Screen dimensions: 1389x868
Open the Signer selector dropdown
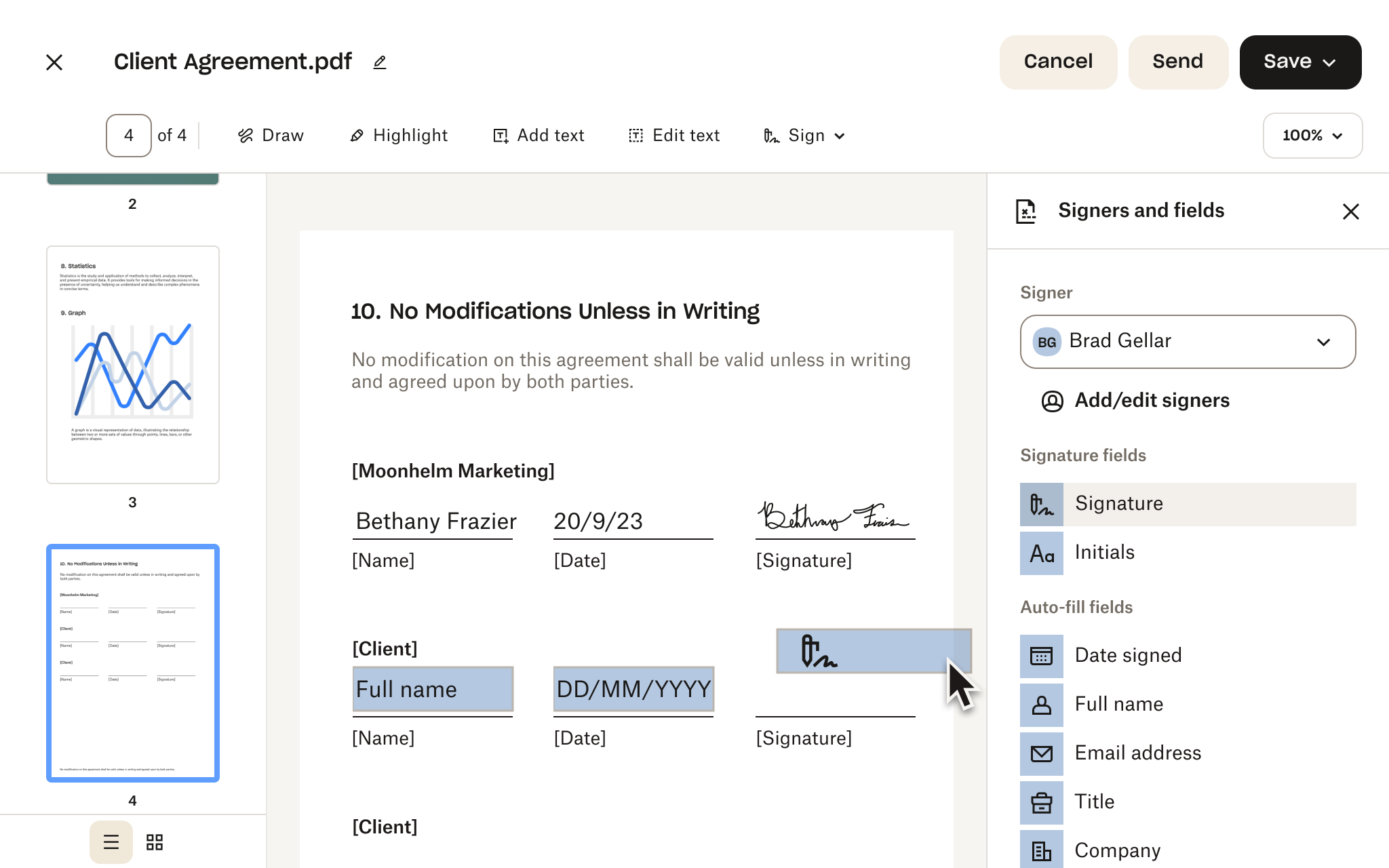pos(1188,341)
